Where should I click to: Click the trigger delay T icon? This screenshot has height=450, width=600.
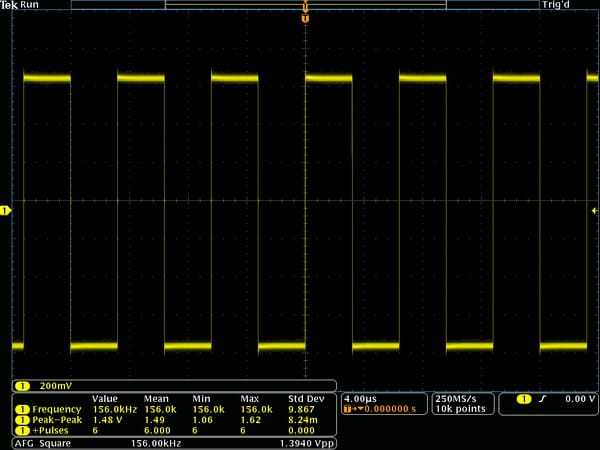point(348,409)
